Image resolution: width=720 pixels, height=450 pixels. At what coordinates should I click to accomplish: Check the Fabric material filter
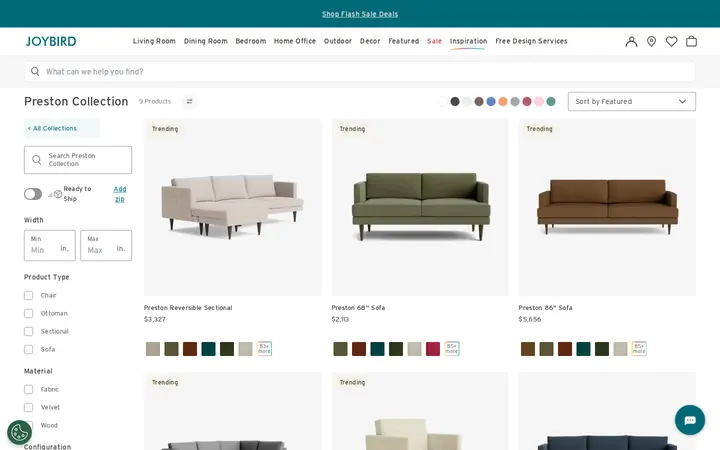tap(28, 389)
